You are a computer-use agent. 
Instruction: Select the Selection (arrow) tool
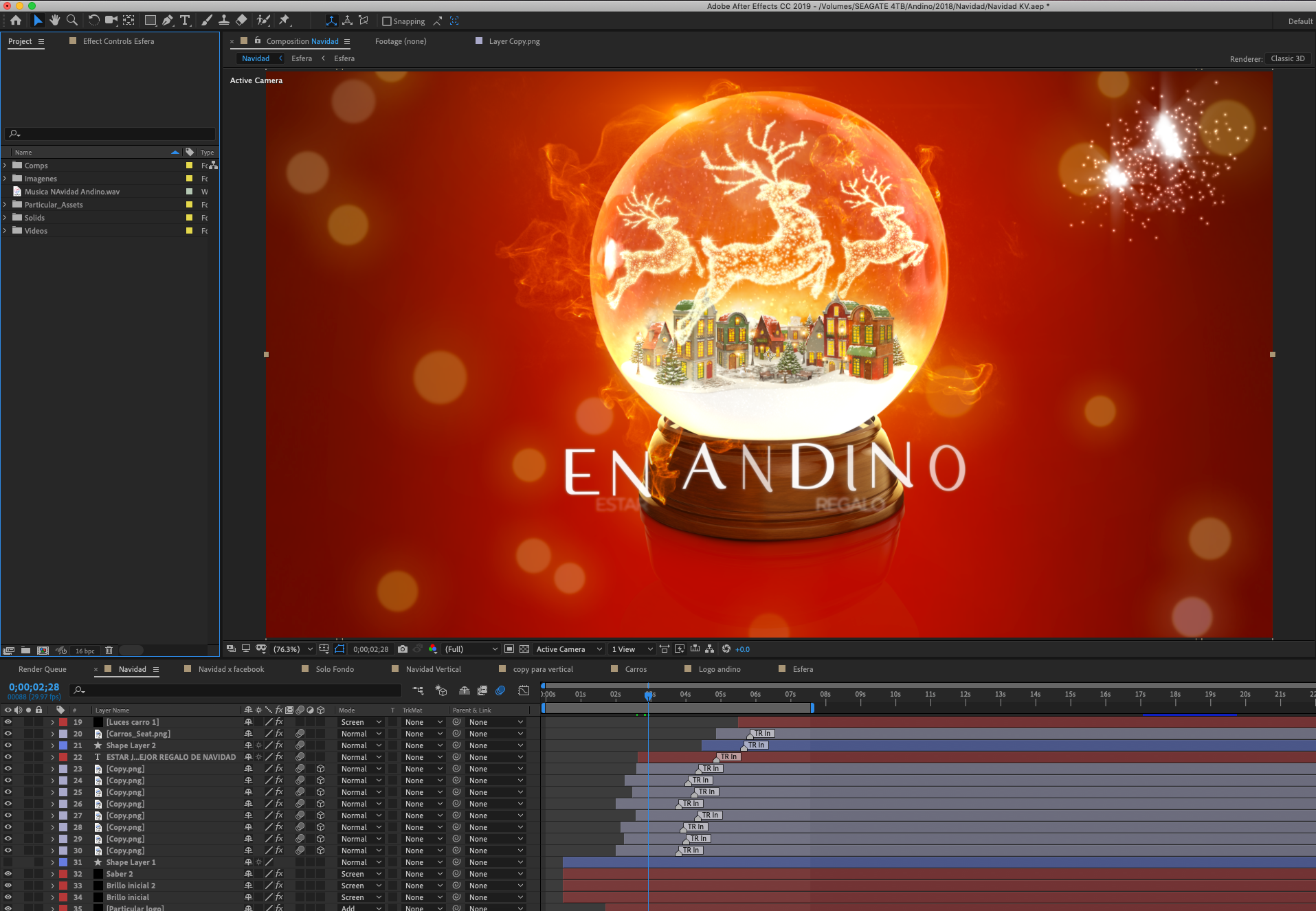pos(38,21)
